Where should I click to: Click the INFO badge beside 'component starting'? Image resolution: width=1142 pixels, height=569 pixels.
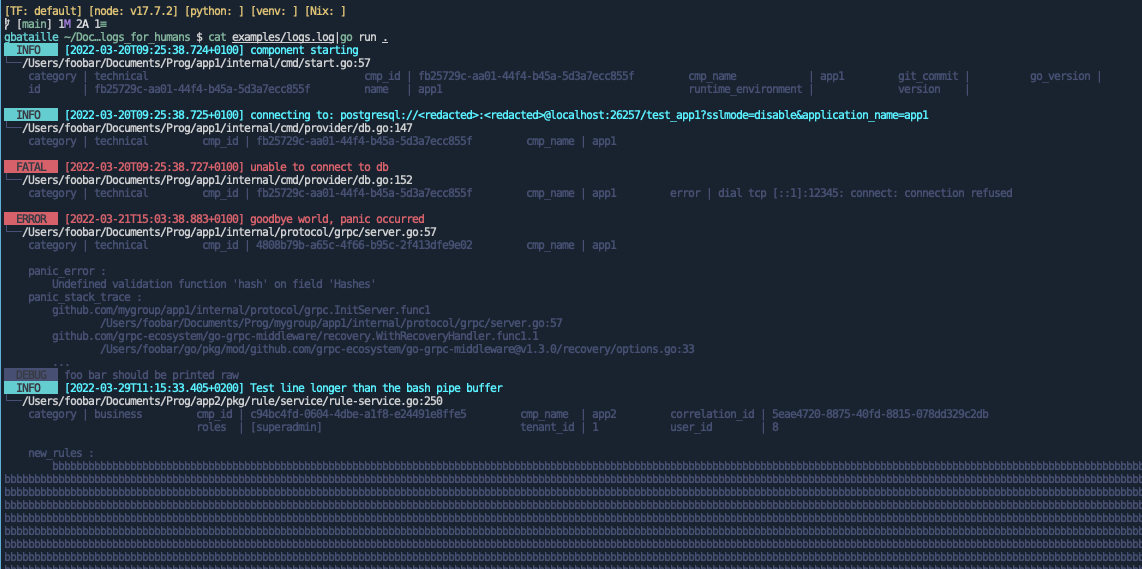[x=31, y=50]
